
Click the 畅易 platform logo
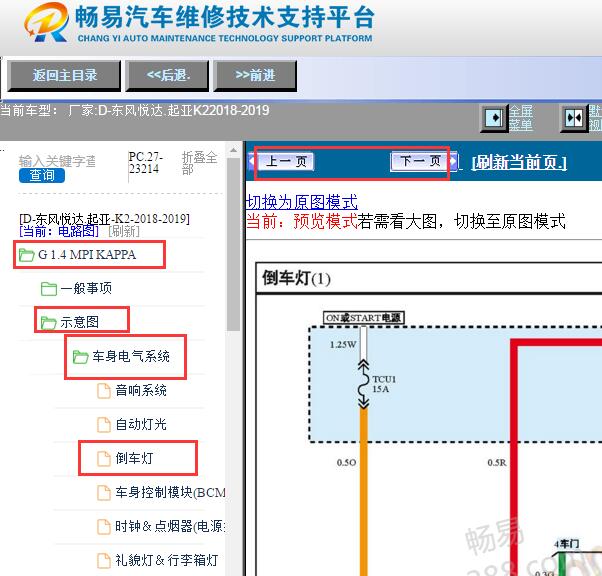click(47, 22)
